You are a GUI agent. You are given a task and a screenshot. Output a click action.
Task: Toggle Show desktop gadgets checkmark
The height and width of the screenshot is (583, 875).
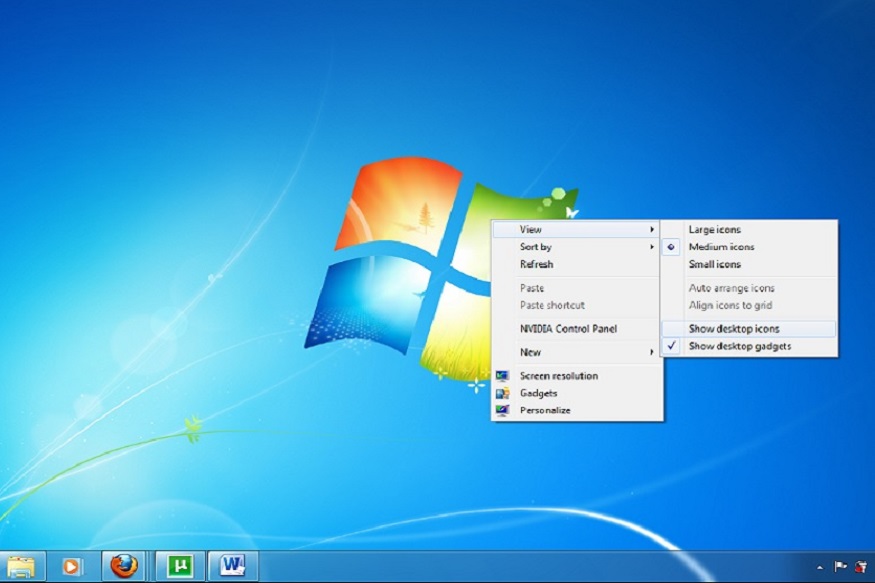pos(739,346)
